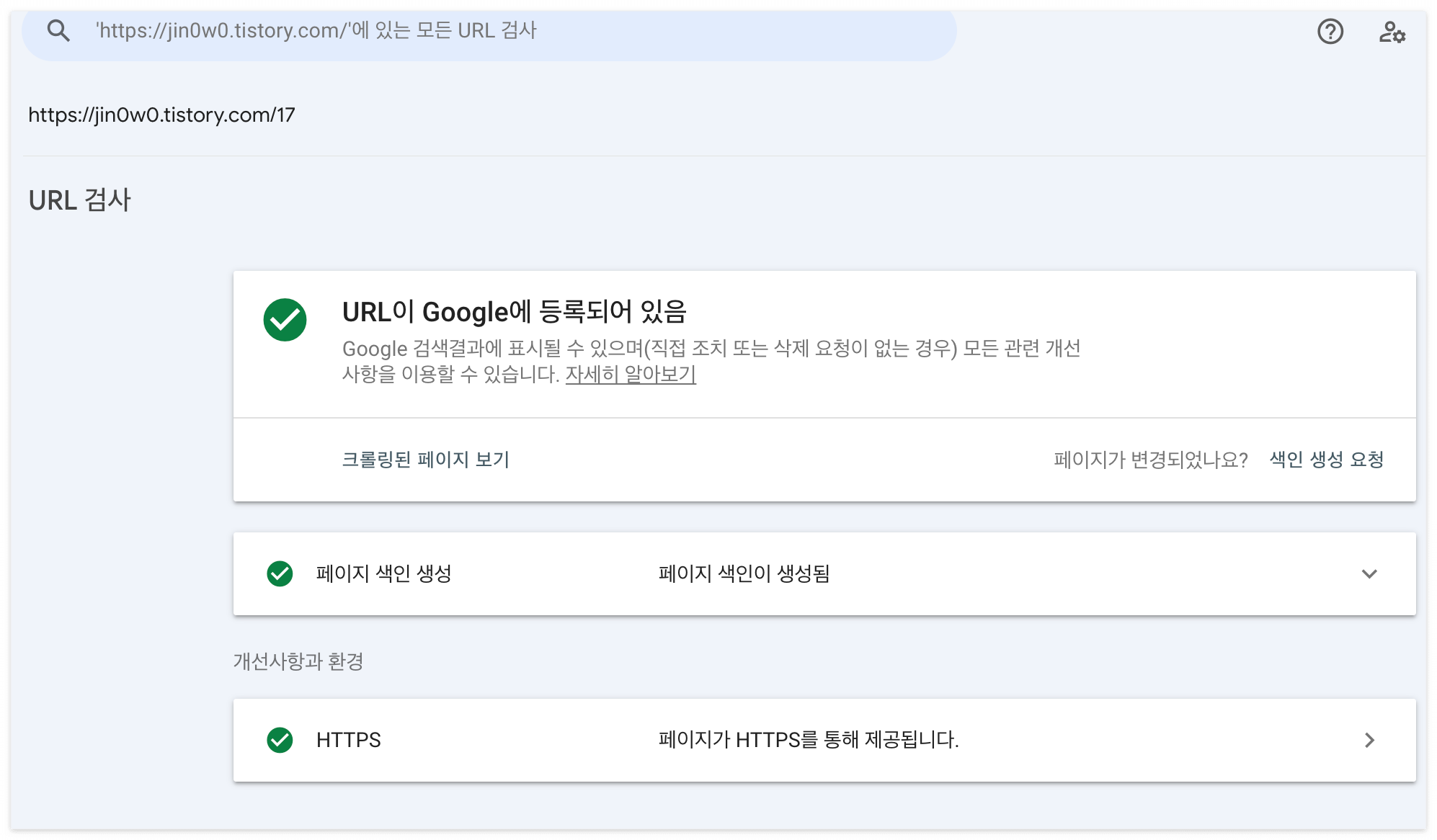1437x840 pixels.
Task: Click the 개선사항과 환경 section label
Action: (x=298, y=661)
